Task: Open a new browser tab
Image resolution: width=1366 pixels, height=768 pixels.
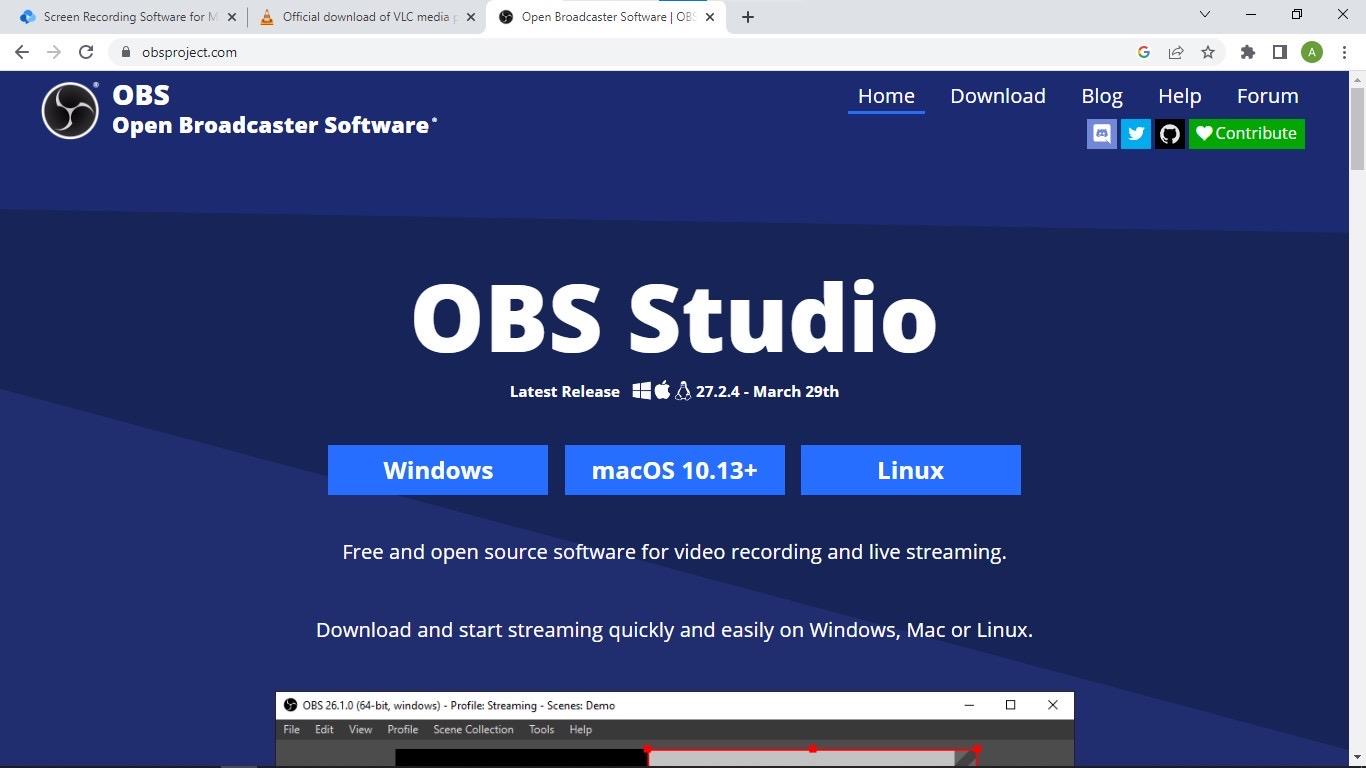Action: click(x=748, y=16)
